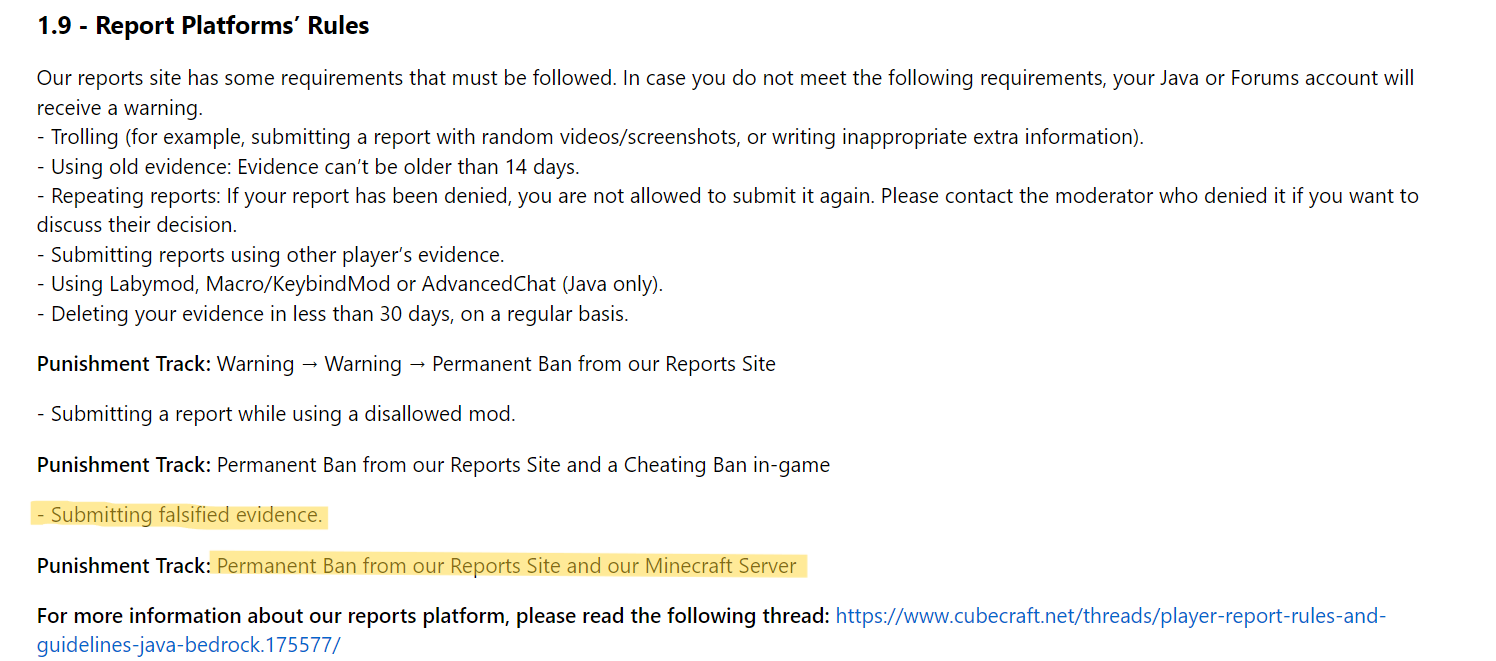Image resolution: width=1496 pixels, height=661 pixels.
Task: Click "Submitting a report while using a disallowed mod"
Action: [x=276, y=414]
